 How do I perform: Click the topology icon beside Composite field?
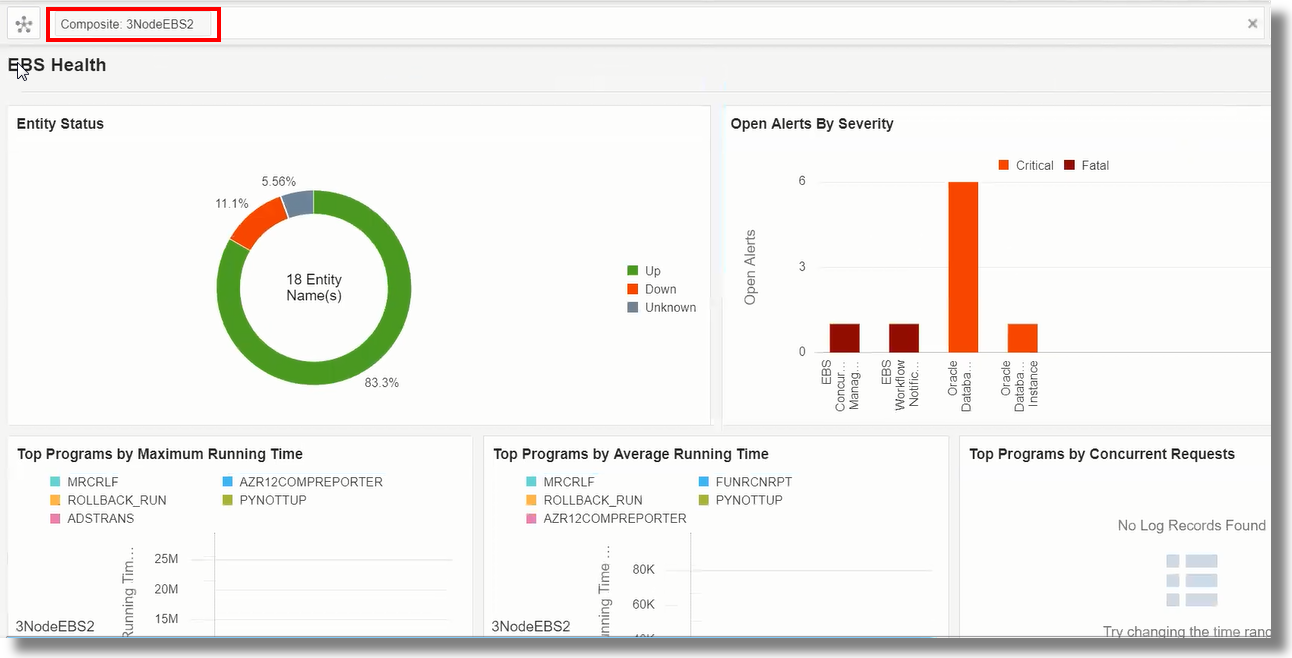(x=24, y=24)
